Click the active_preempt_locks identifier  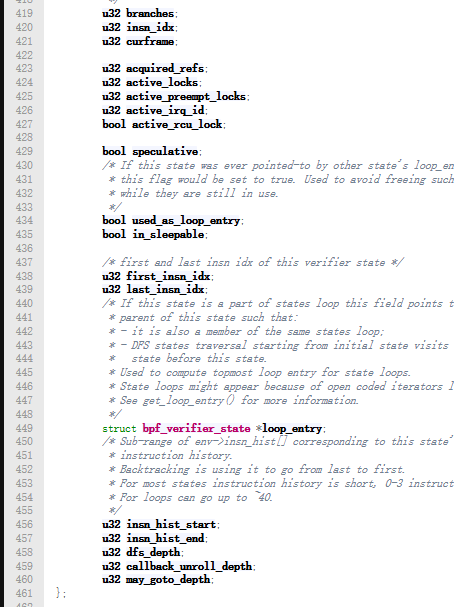coord(186,96)
